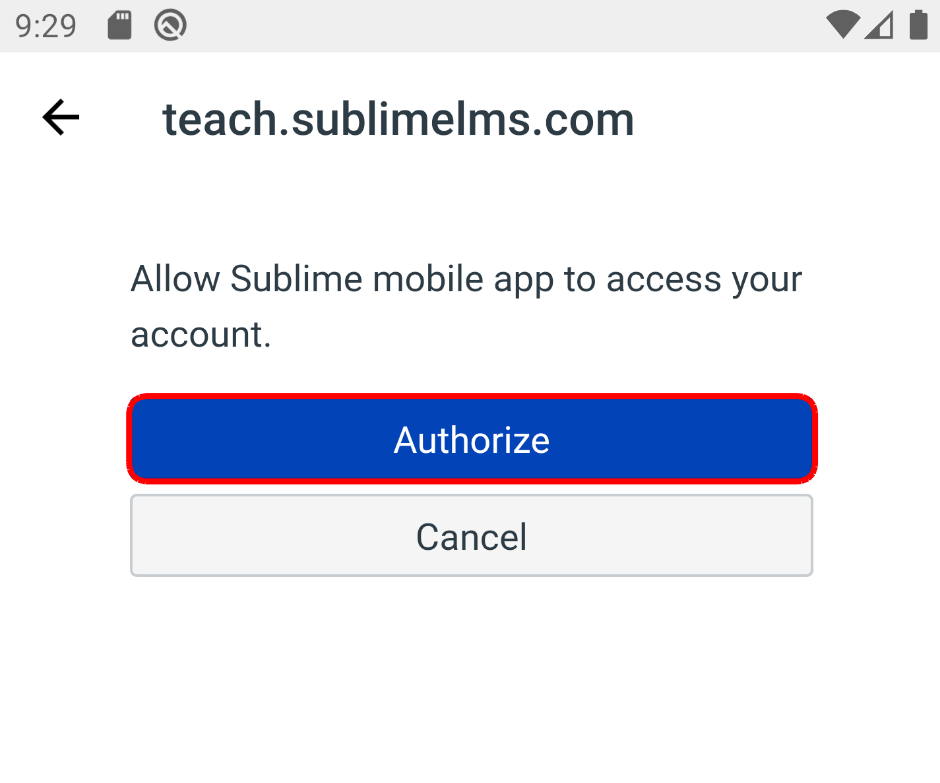Image resolution: width=940 pixels, height=783 pixels.
Task: Tap the 9:29 clock in status bar
Action: [46, 26]
